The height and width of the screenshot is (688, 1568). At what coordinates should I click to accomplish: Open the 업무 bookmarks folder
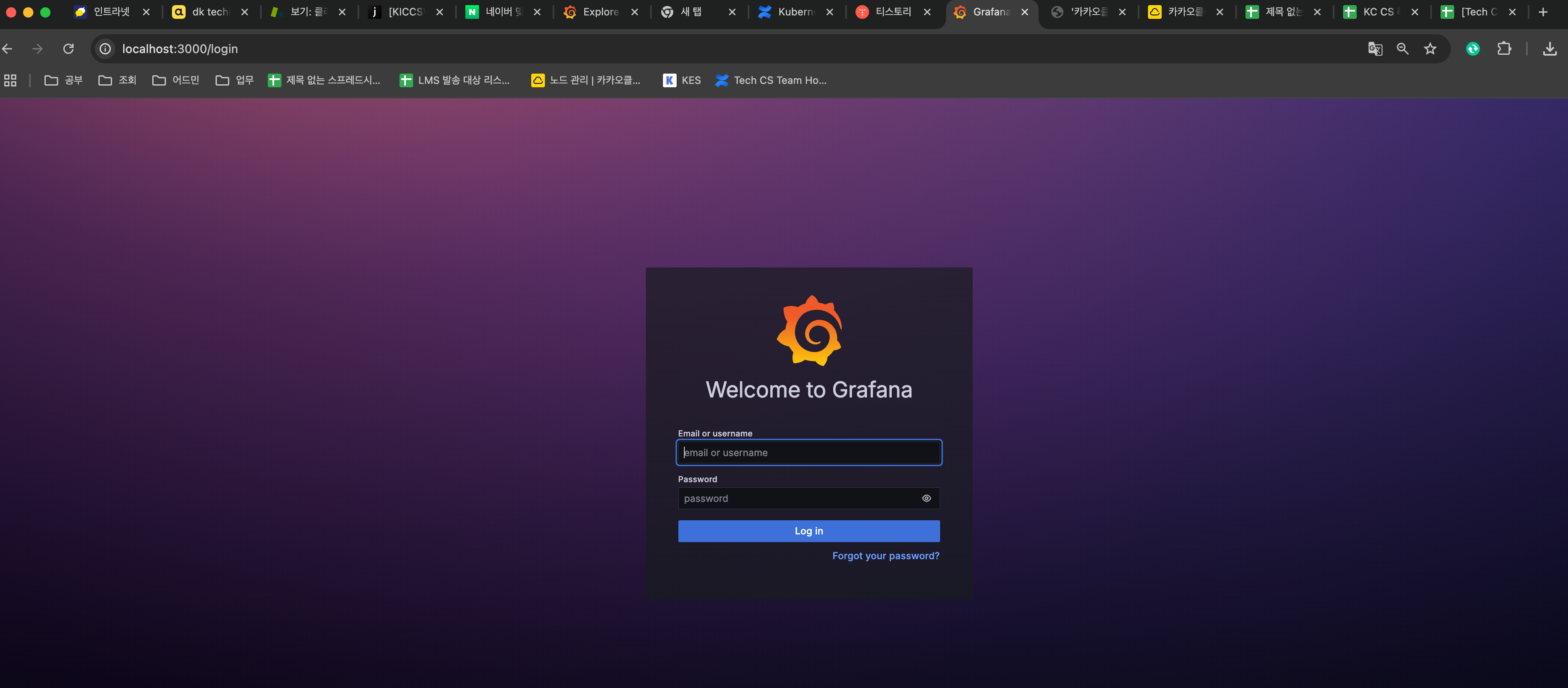click(x=234, y=80)
